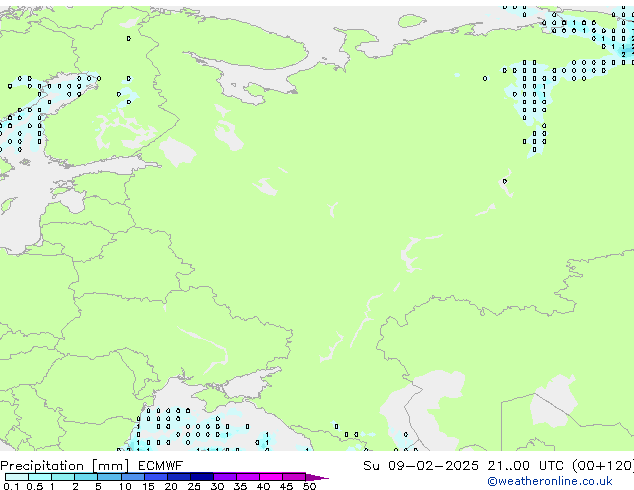Select the 20 to 25 mm legend swatch
The width and height of the screenshot is (634, 490).
click(178, 477)
